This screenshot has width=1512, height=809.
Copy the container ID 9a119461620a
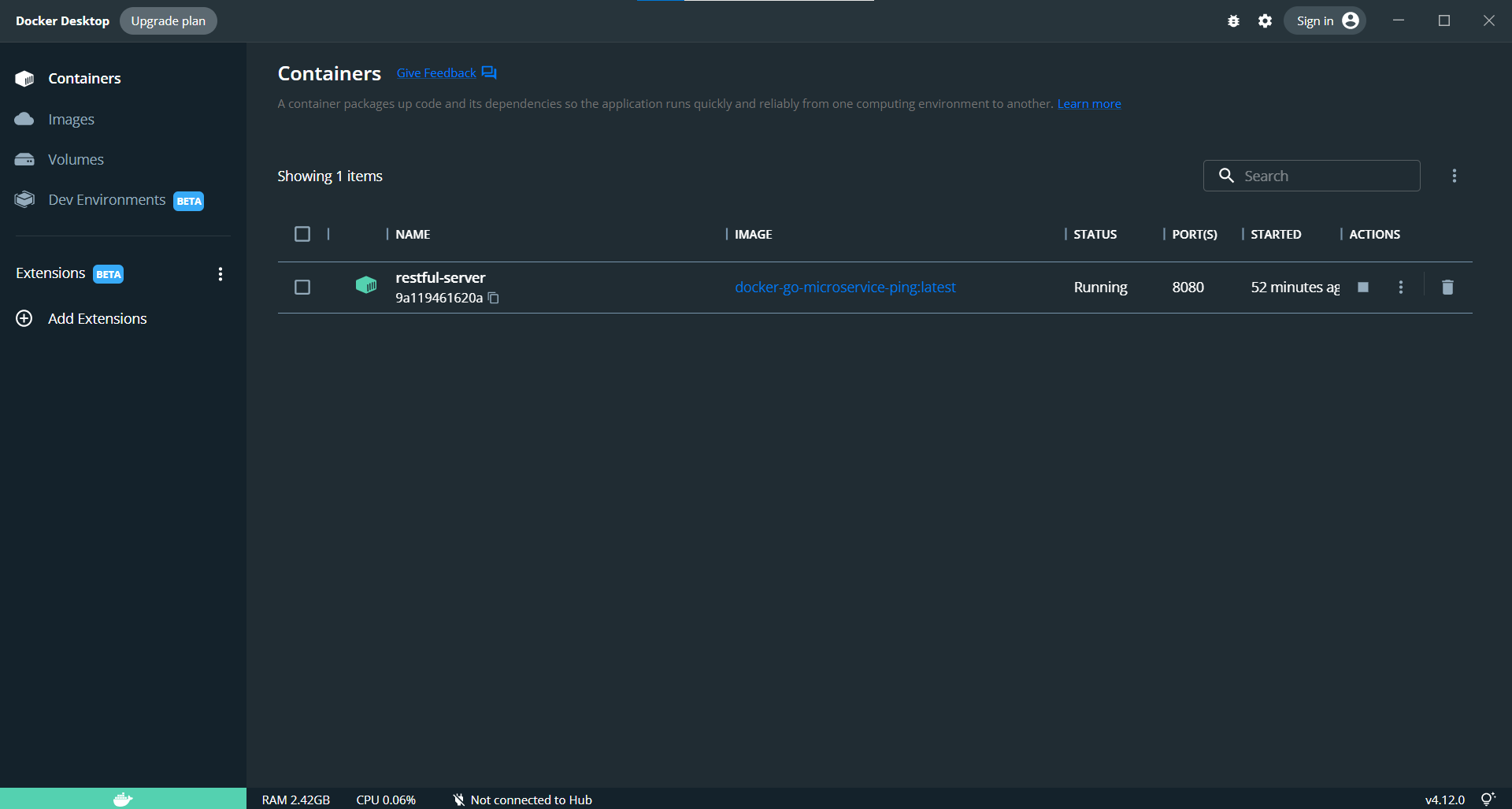(493, 299)
